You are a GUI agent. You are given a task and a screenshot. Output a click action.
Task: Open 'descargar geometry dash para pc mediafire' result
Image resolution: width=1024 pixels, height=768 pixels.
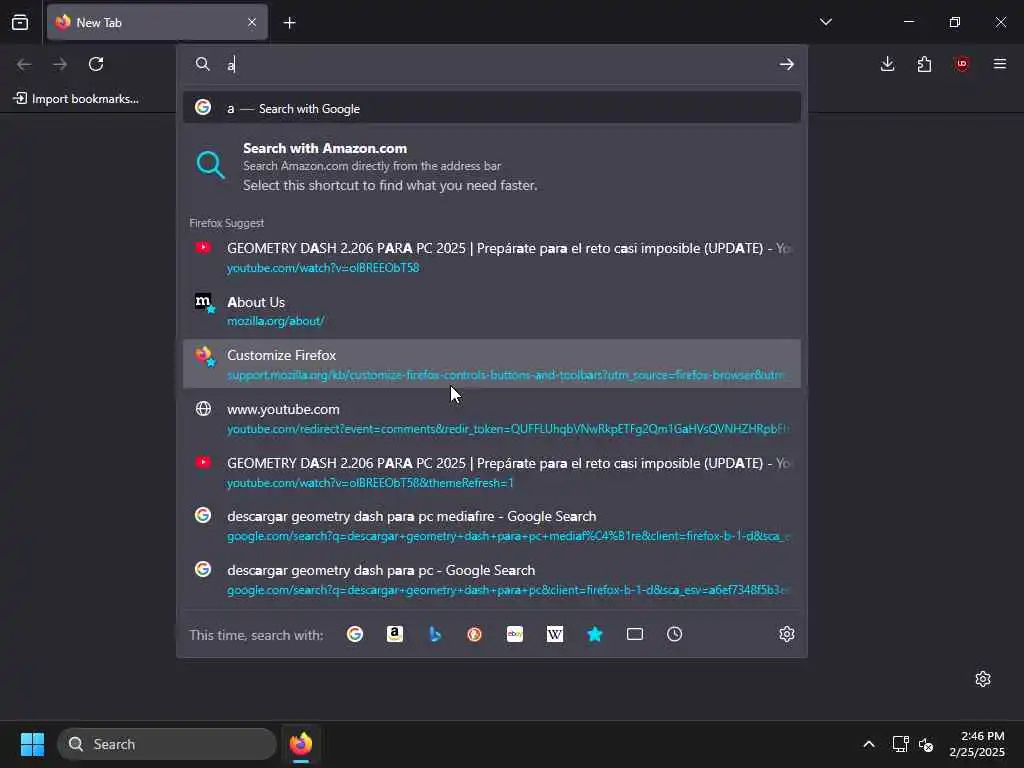click(492, 526)
